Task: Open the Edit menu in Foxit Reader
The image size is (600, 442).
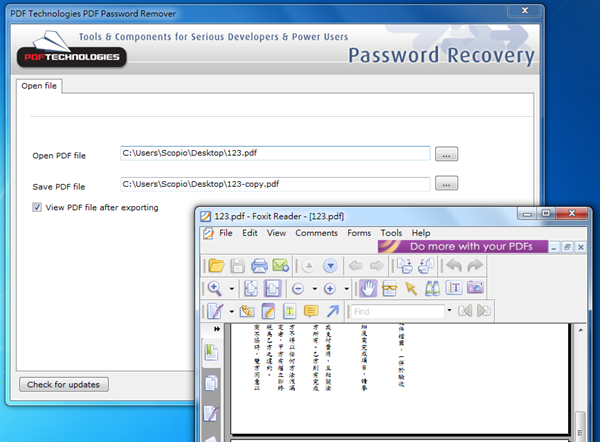Action: [x=249, y=233]
